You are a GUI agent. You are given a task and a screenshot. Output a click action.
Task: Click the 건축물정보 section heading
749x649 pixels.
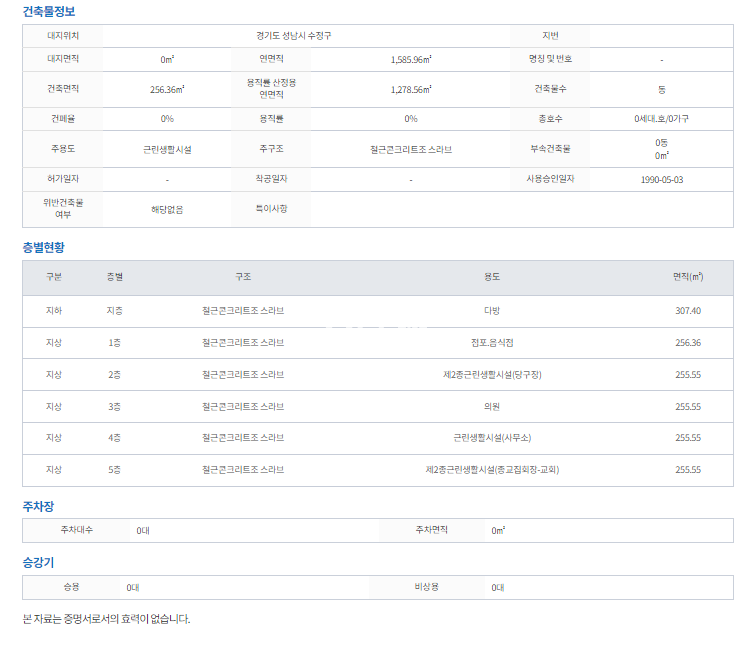point(48,12)
